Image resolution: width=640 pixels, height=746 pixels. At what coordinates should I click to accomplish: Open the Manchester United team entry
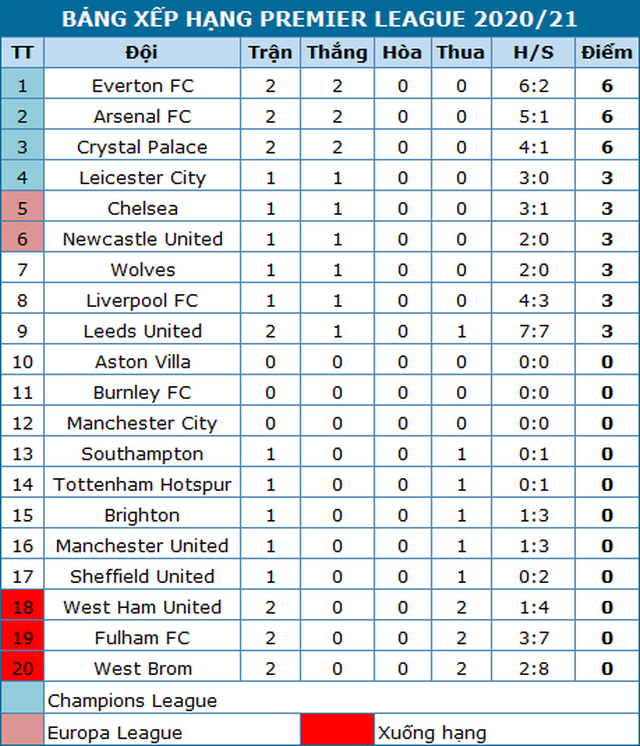tap(142, 546)
